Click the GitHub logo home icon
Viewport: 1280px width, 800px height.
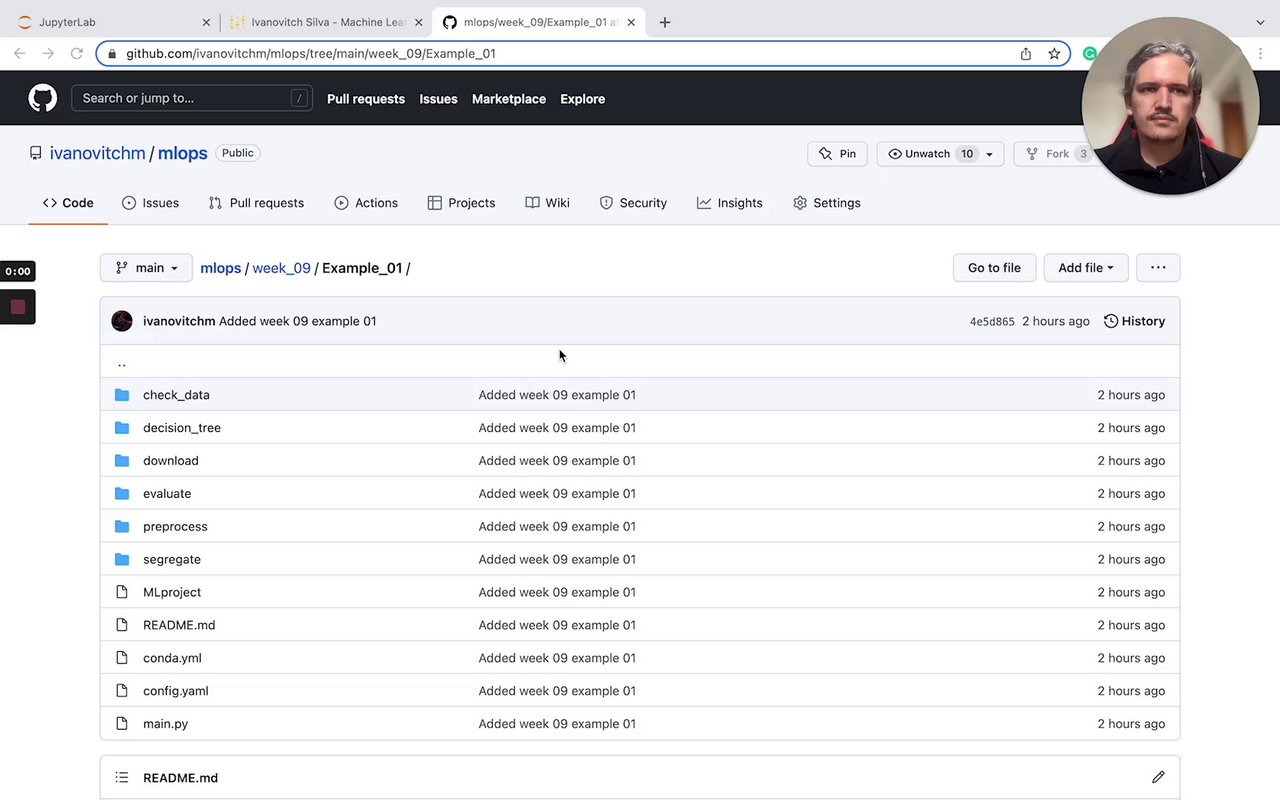tap(42, 98)
